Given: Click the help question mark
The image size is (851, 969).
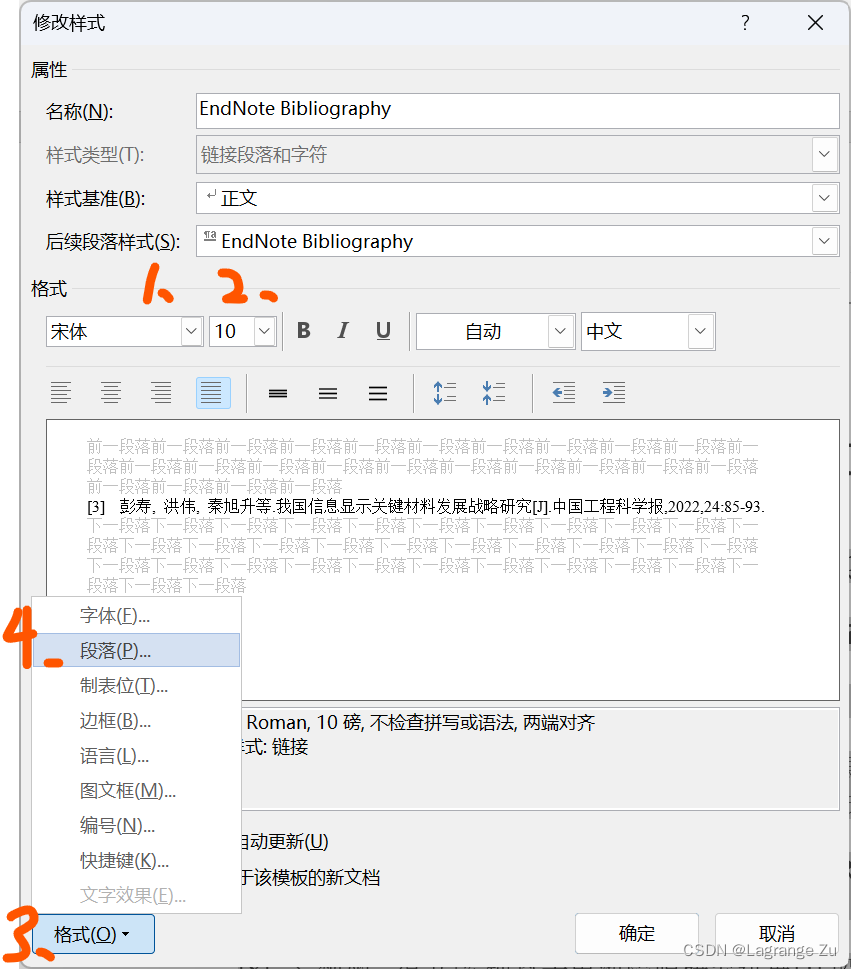Looking at the screenshot, I should coord(745,23).
